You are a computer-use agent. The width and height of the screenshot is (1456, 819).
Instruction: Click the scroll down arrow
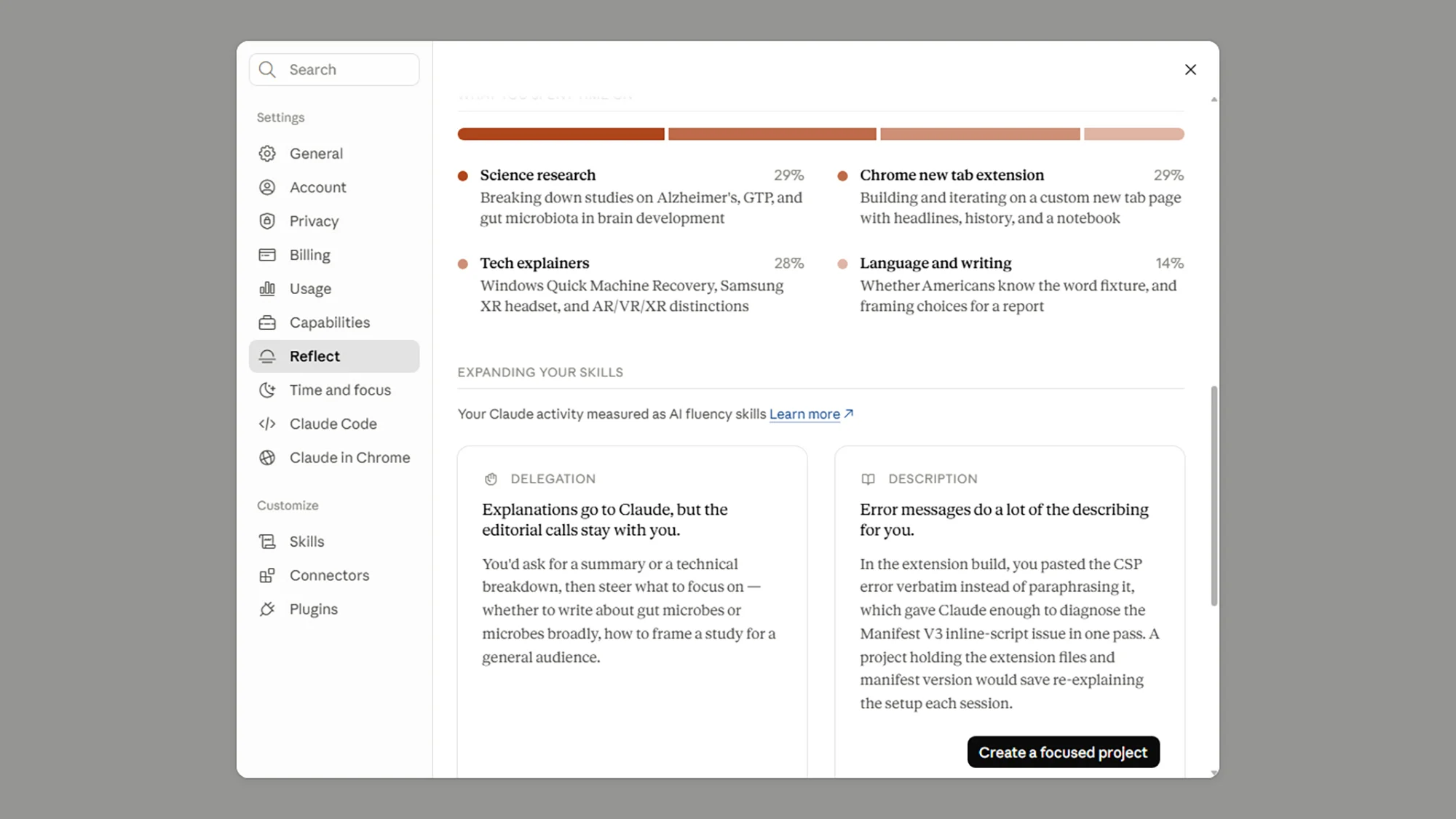pos(1214,772)
